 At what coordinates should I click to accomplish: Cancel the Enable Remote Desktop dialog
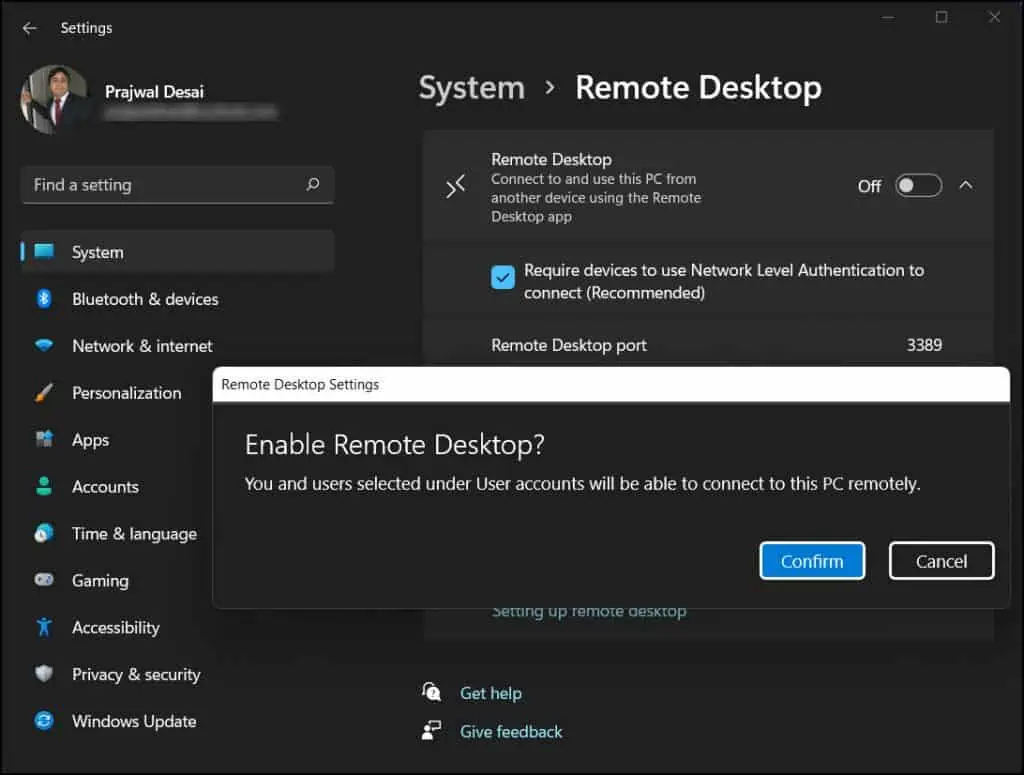pyautogui.click(x=941, y=561)
